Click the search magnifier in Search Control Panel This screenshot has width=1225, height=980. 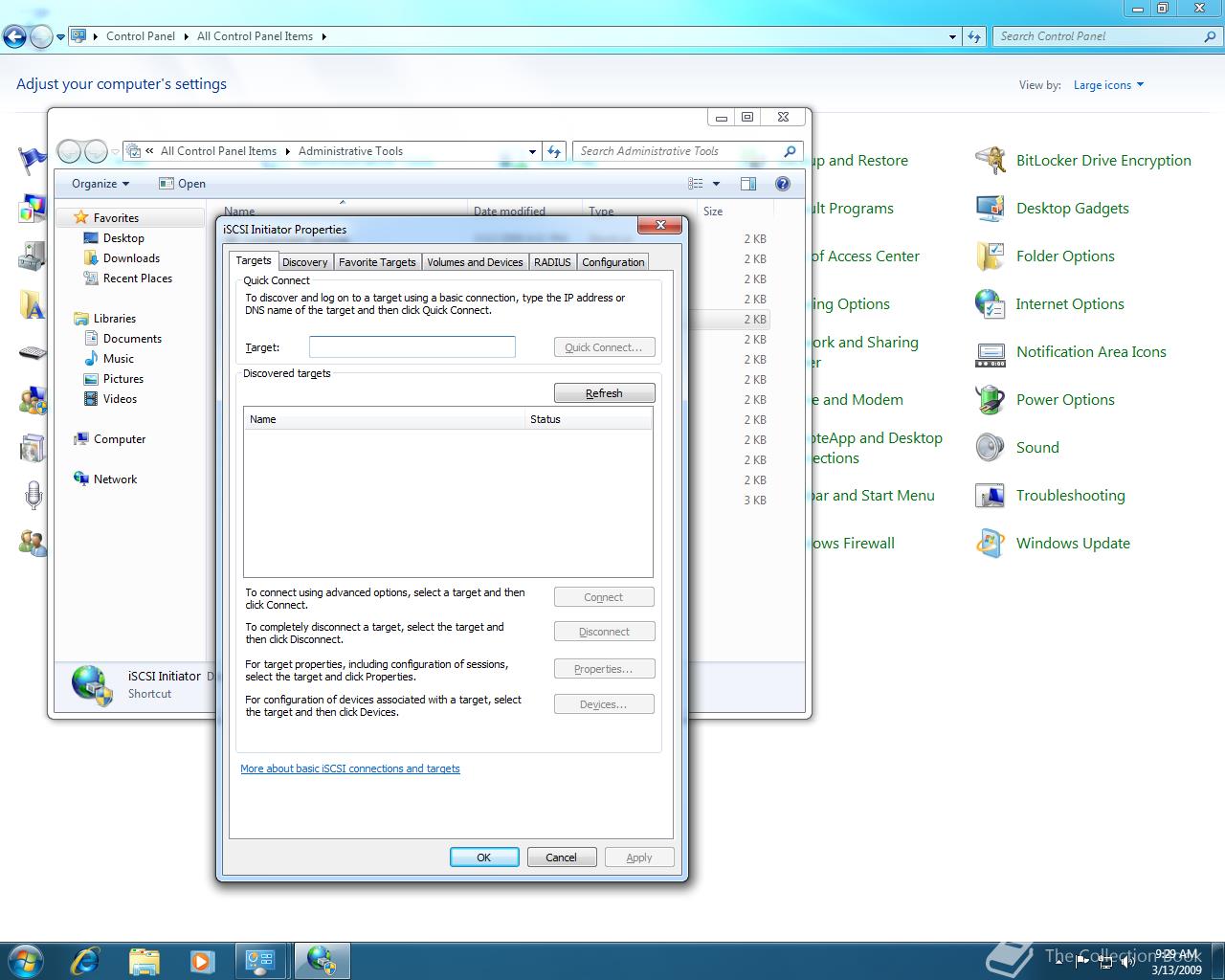coord(1210,36)
